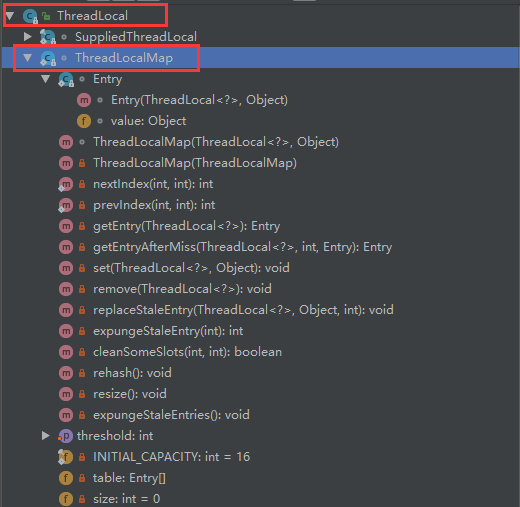Image resolution: width=520 pixels, height=507 pixels.
Task: Click method icon of remove method
Action: click(66, 289)
